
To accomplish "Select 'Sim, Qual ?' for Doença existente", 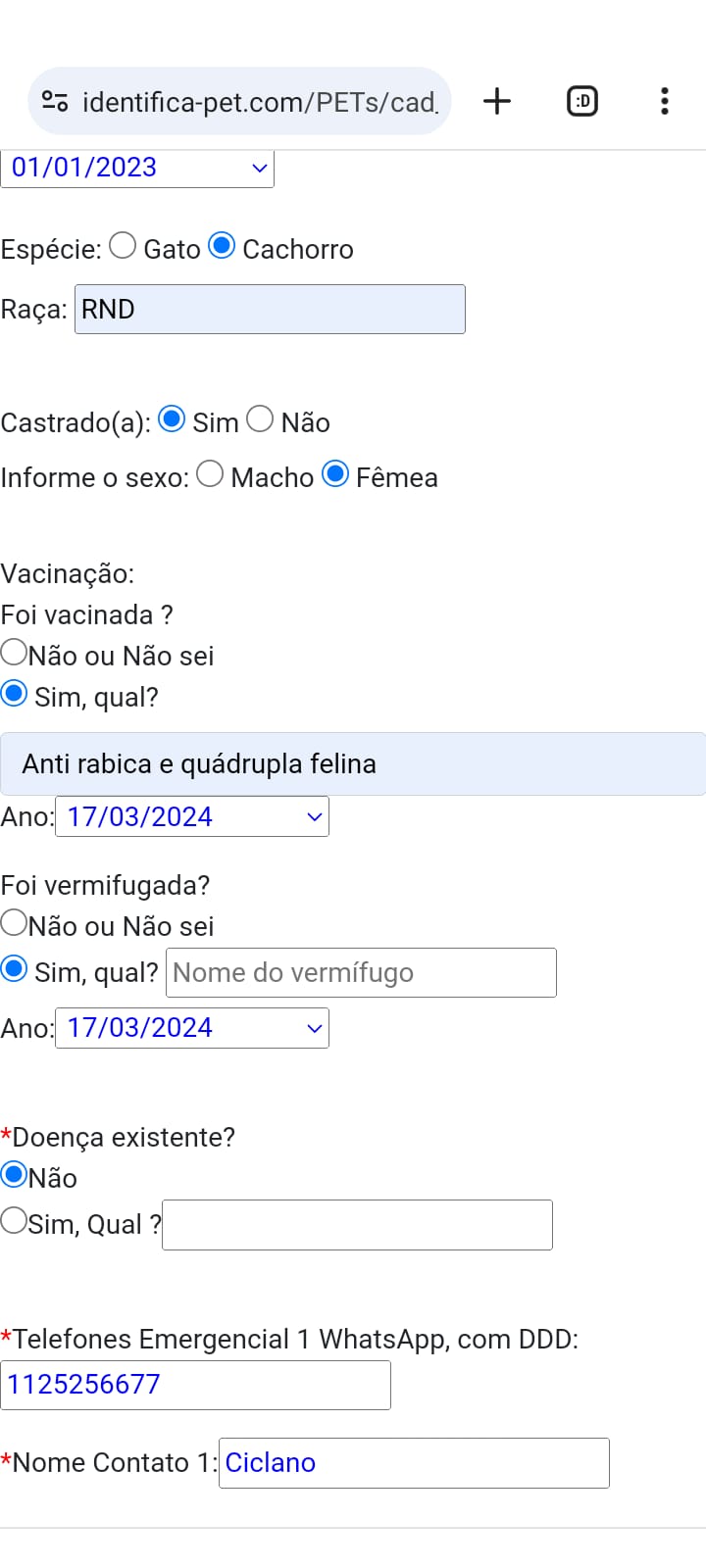I will [x=14, y=1220].
